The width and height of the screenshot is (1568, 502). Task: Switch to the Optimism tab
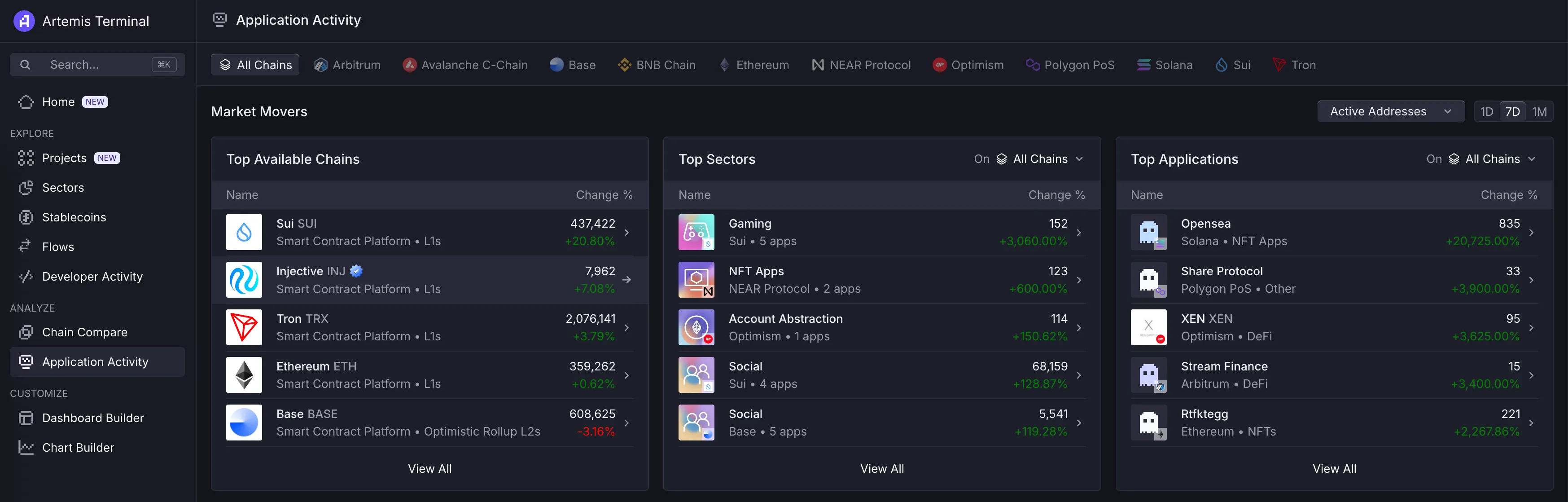tap(968, 65)
